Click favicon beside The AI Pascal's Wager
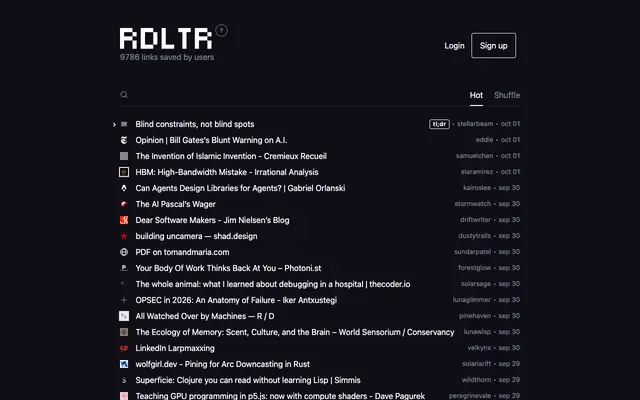 point(124,204)
